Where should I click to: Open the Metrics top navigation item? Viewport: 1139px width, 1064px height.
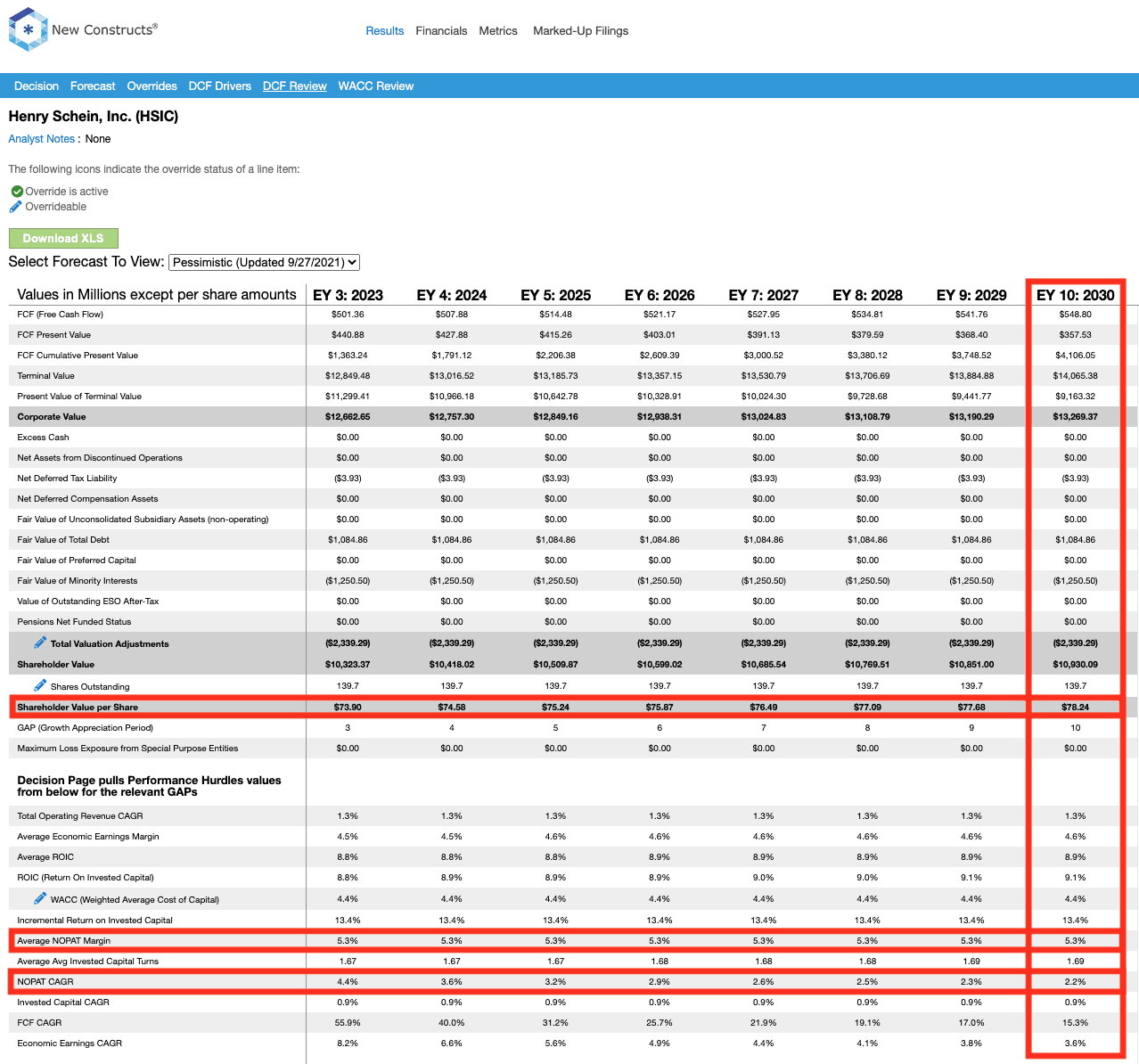498,31
